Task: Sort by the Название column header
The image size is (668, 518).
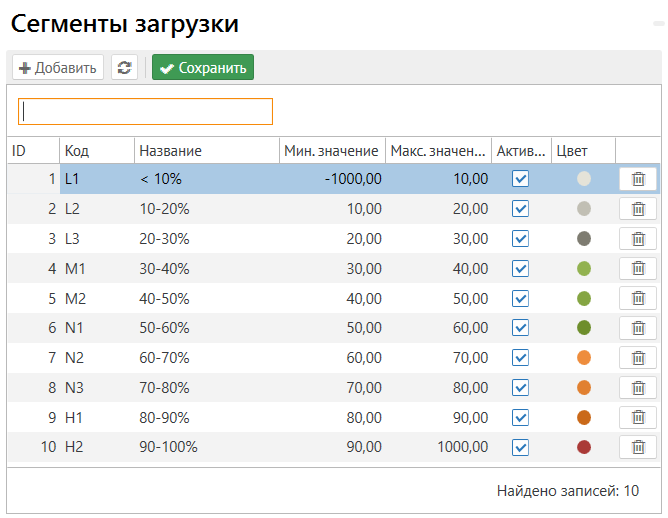Action: click(170, 151)
